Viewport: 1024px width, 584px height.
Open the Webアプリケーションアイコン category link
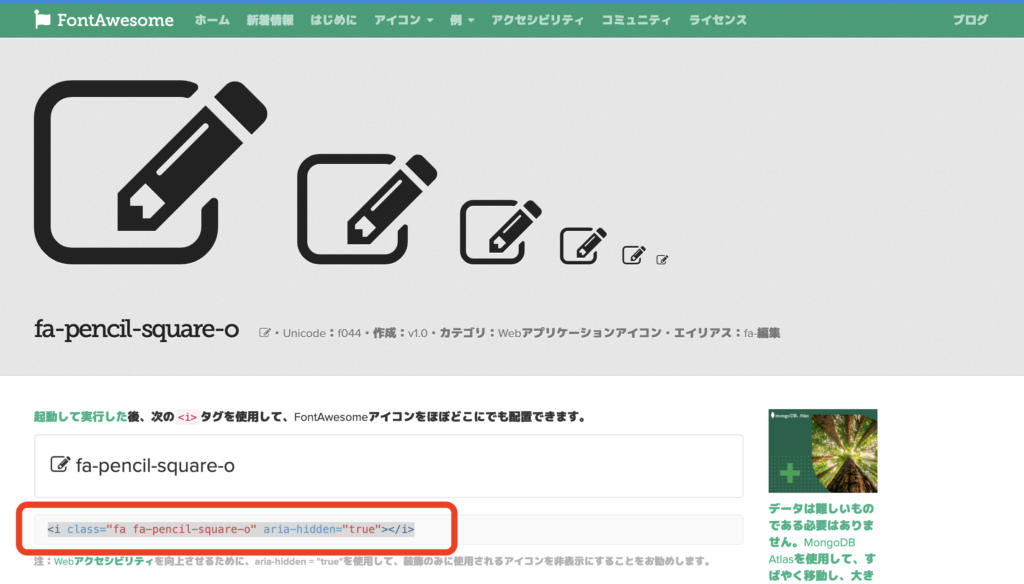click(x=580, y=333)
